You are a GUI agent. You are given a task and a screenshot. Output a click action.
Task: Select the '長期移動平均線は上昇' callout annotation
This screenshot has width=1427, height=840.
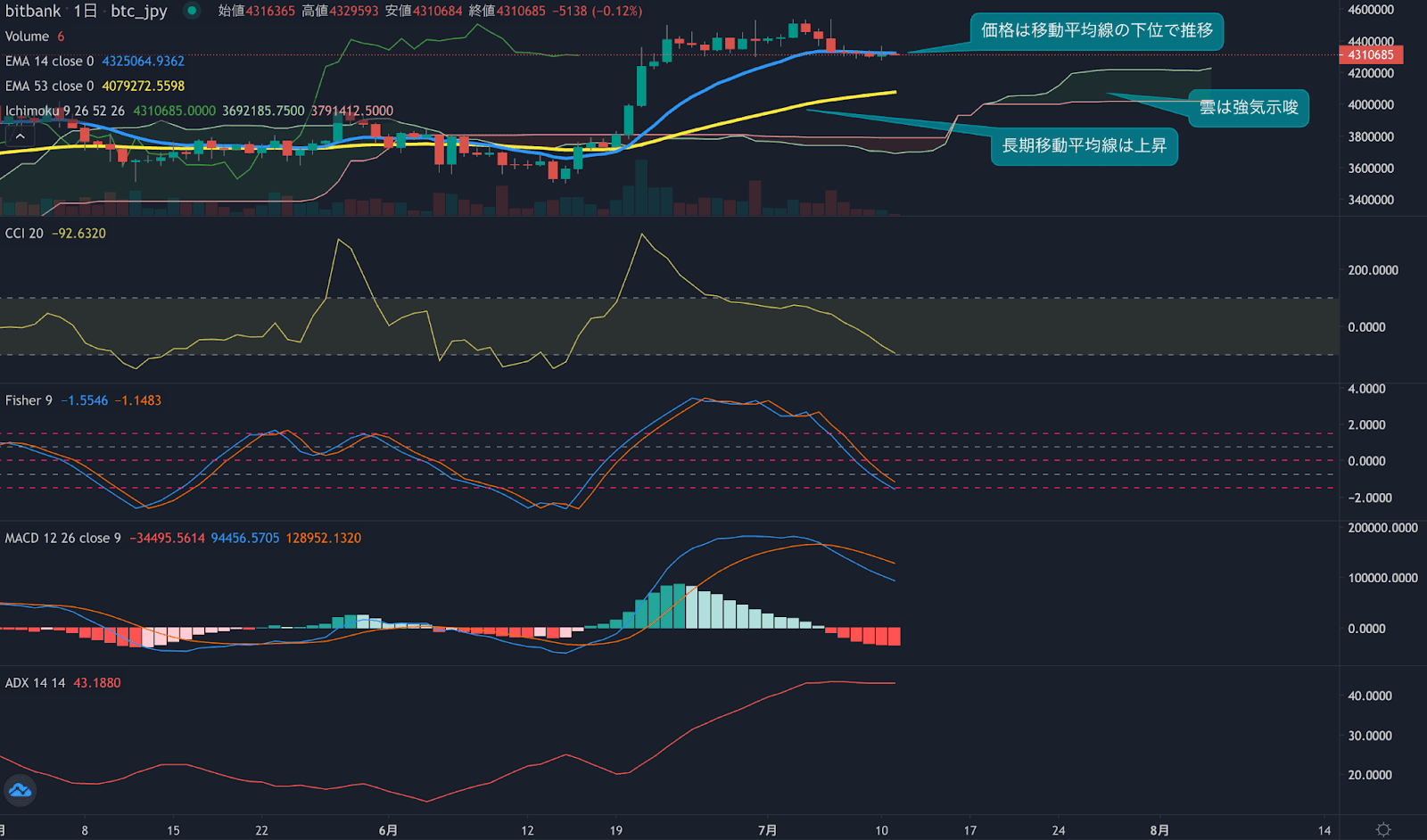1084,146
